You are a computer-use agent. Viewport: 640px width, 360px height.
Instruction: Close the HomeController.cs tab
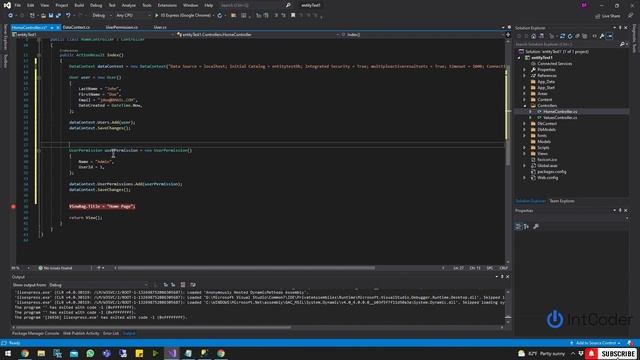pos(58,28)
